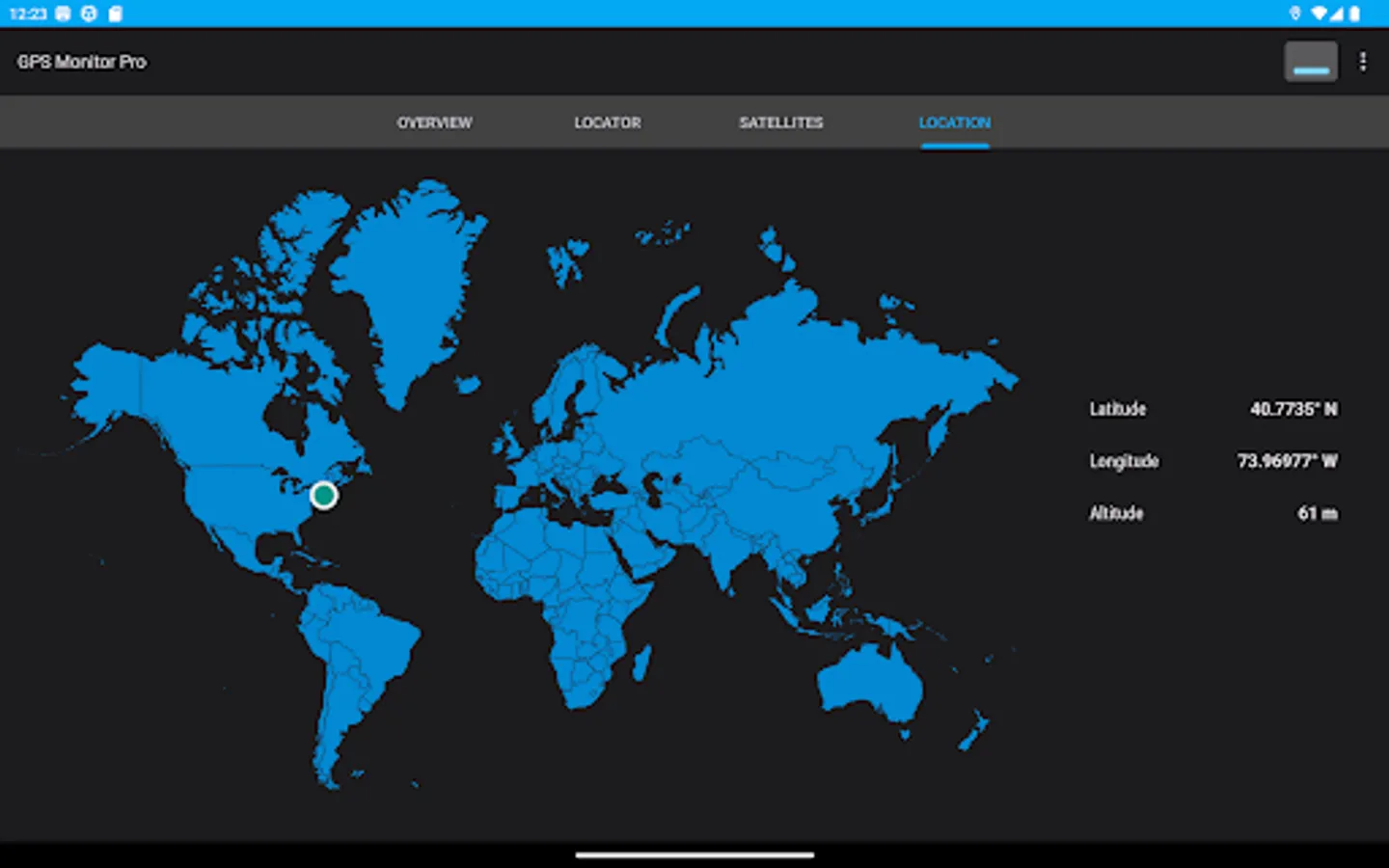Select the Location tab
The width and height of the screenshot is (1389, 868).
point(955,122)
